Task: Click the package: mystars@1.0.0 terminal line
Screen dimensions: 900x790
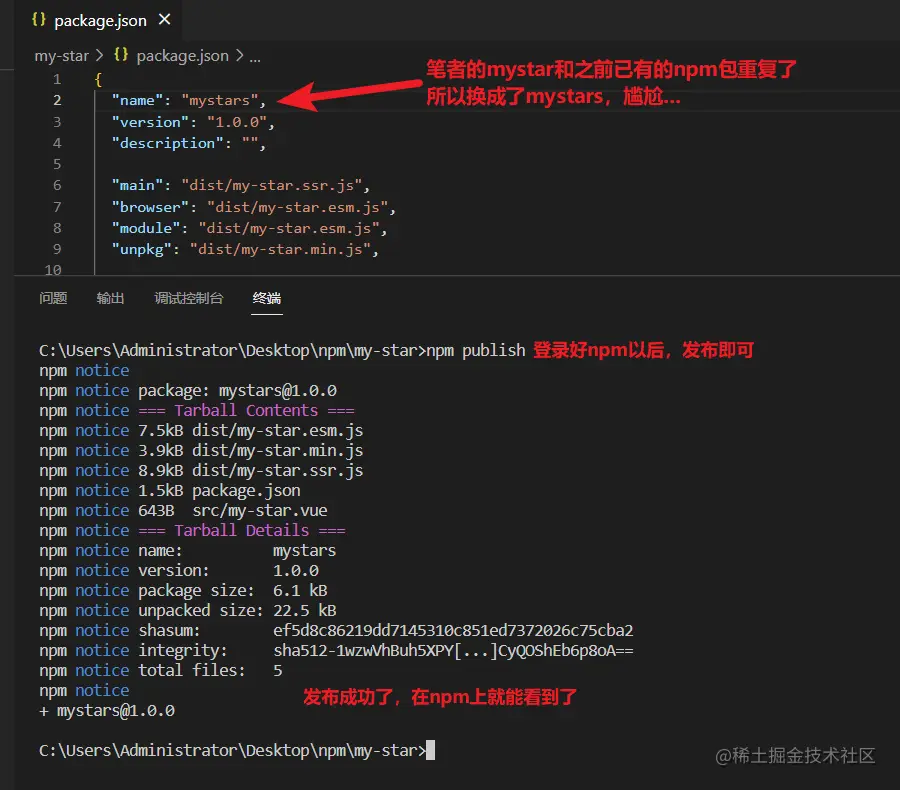Action: (x=188, y=390)
